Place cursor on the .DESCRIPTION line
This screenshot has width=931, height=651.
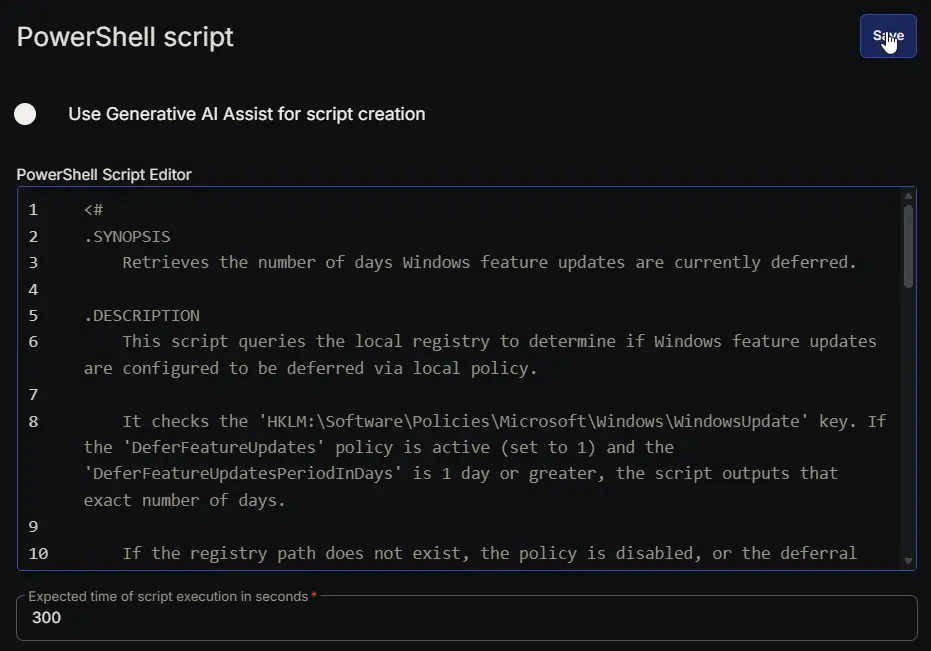142,316
